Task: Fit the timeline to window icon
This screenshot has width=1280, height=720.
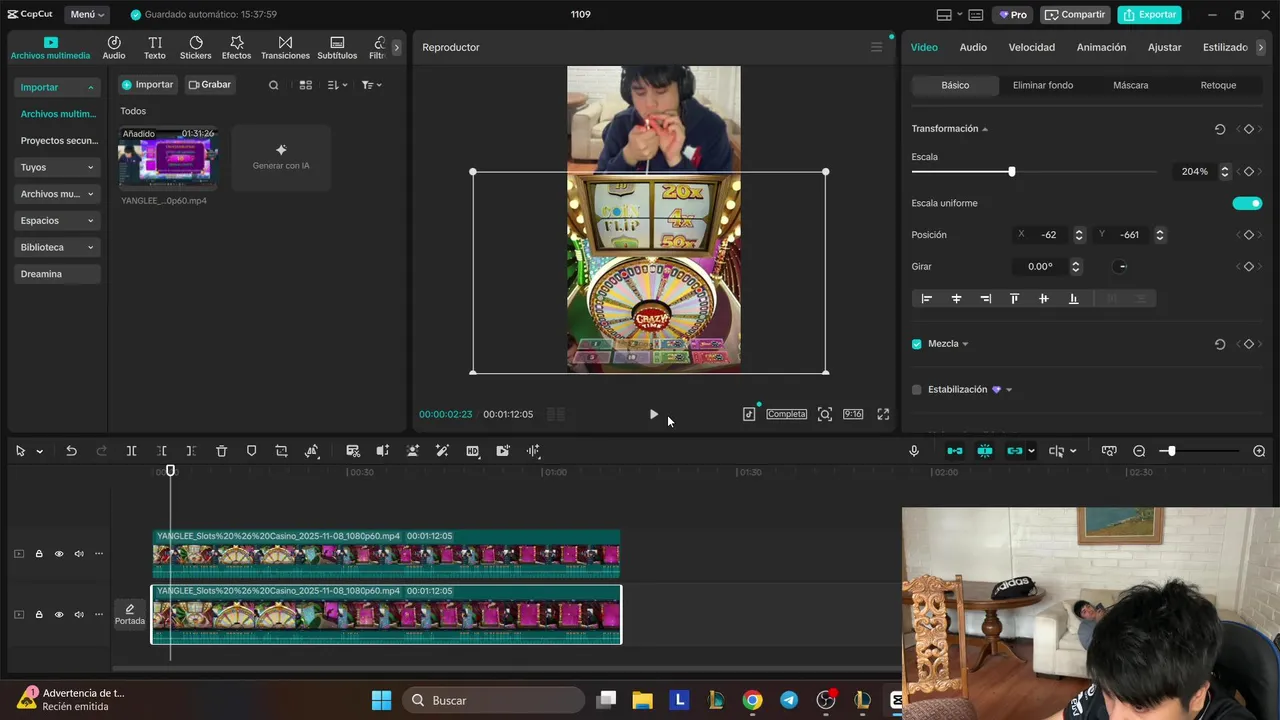Action: point(1108,451)
